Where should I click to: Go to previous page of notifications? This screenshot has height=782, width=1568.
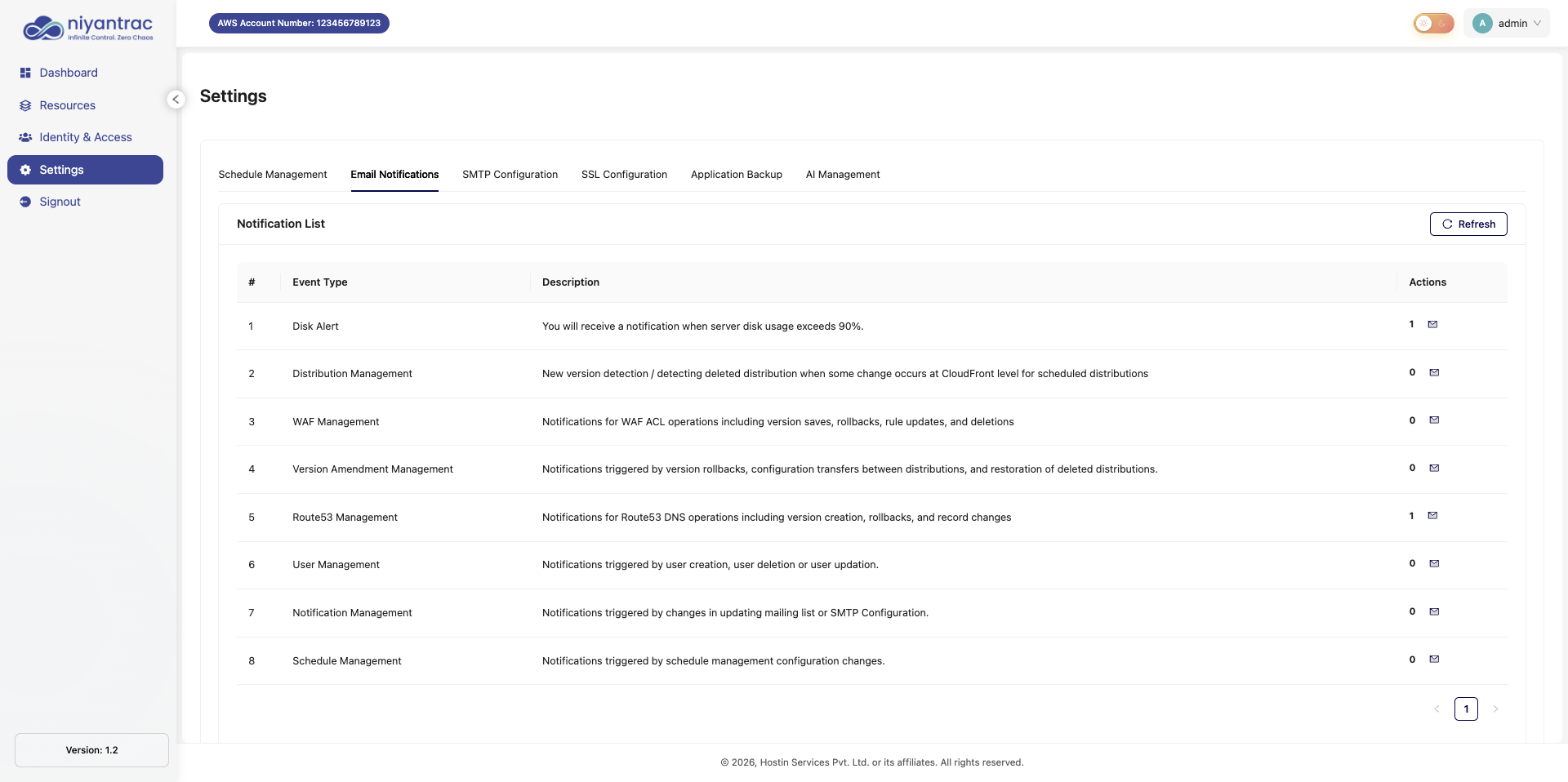point(1437,709)
